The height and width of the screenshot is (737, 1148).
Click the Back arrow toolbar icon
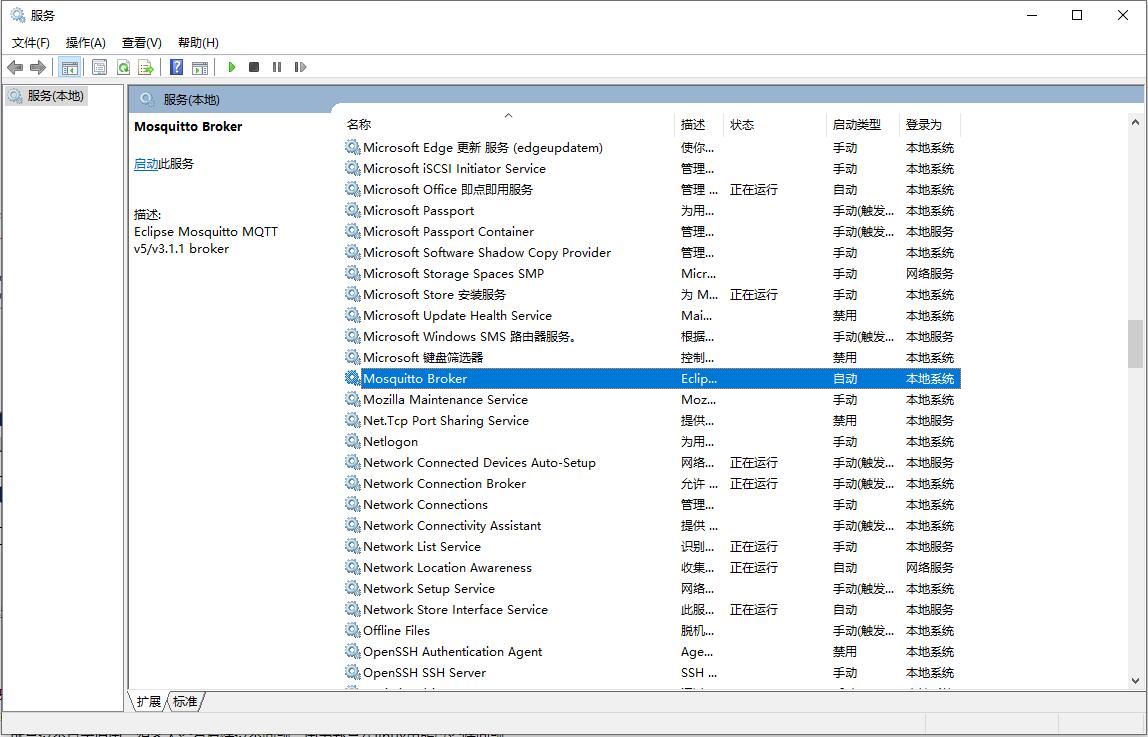[15, 67]
